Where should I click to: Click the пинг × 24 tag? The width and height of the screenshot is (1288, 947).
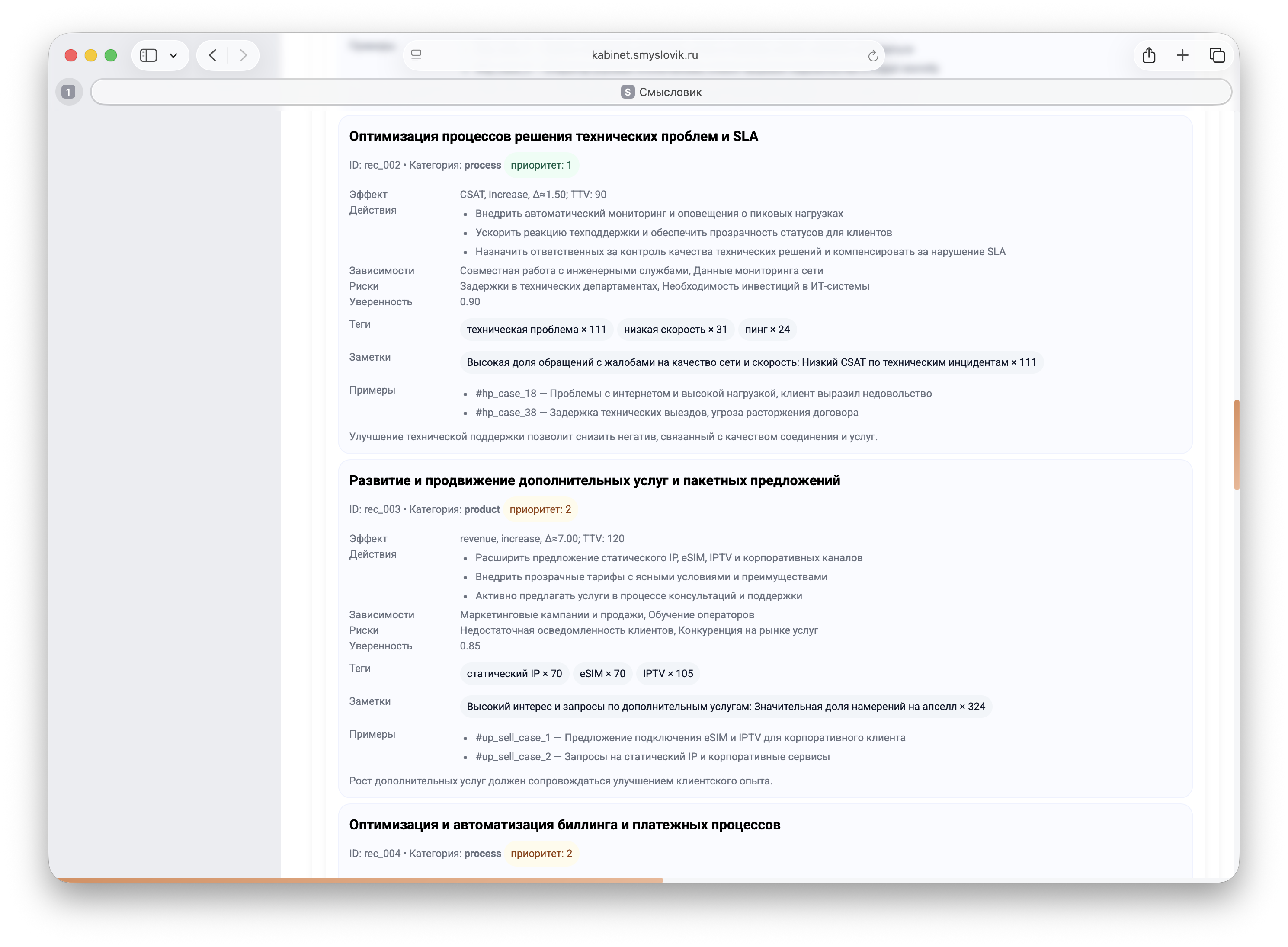[x=767, y=330]
